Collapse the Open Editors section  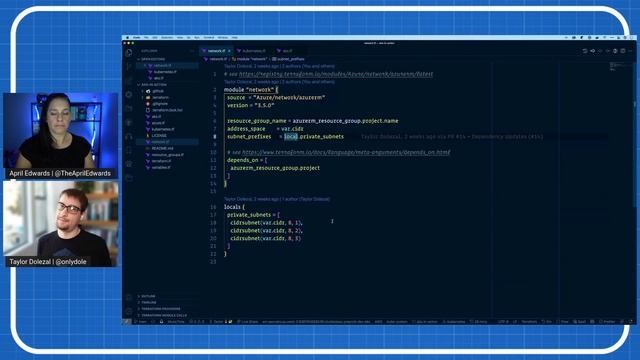(153, 59)
